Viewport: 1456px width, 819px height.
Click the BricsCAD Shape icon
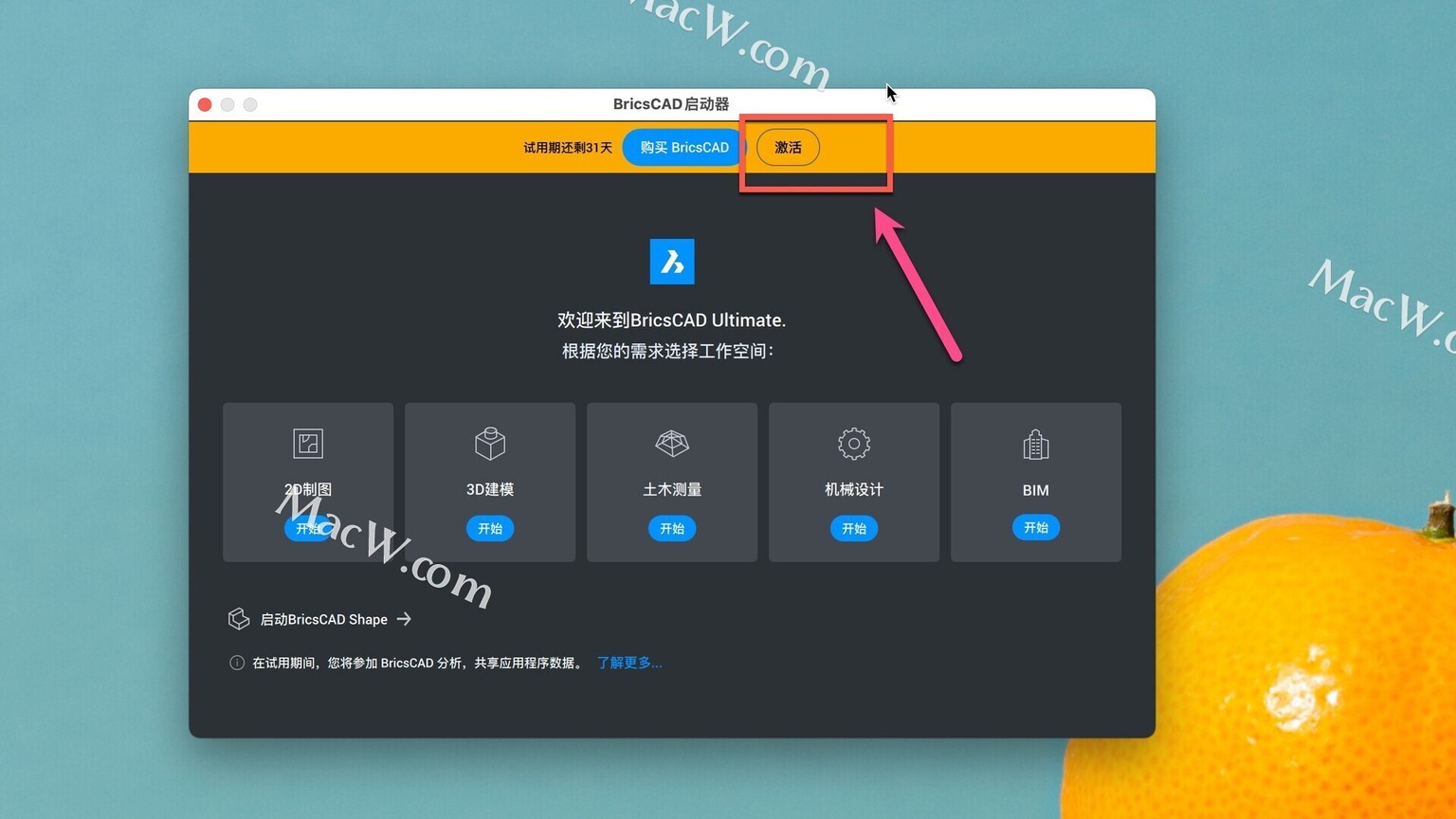(x=239, y=619)
